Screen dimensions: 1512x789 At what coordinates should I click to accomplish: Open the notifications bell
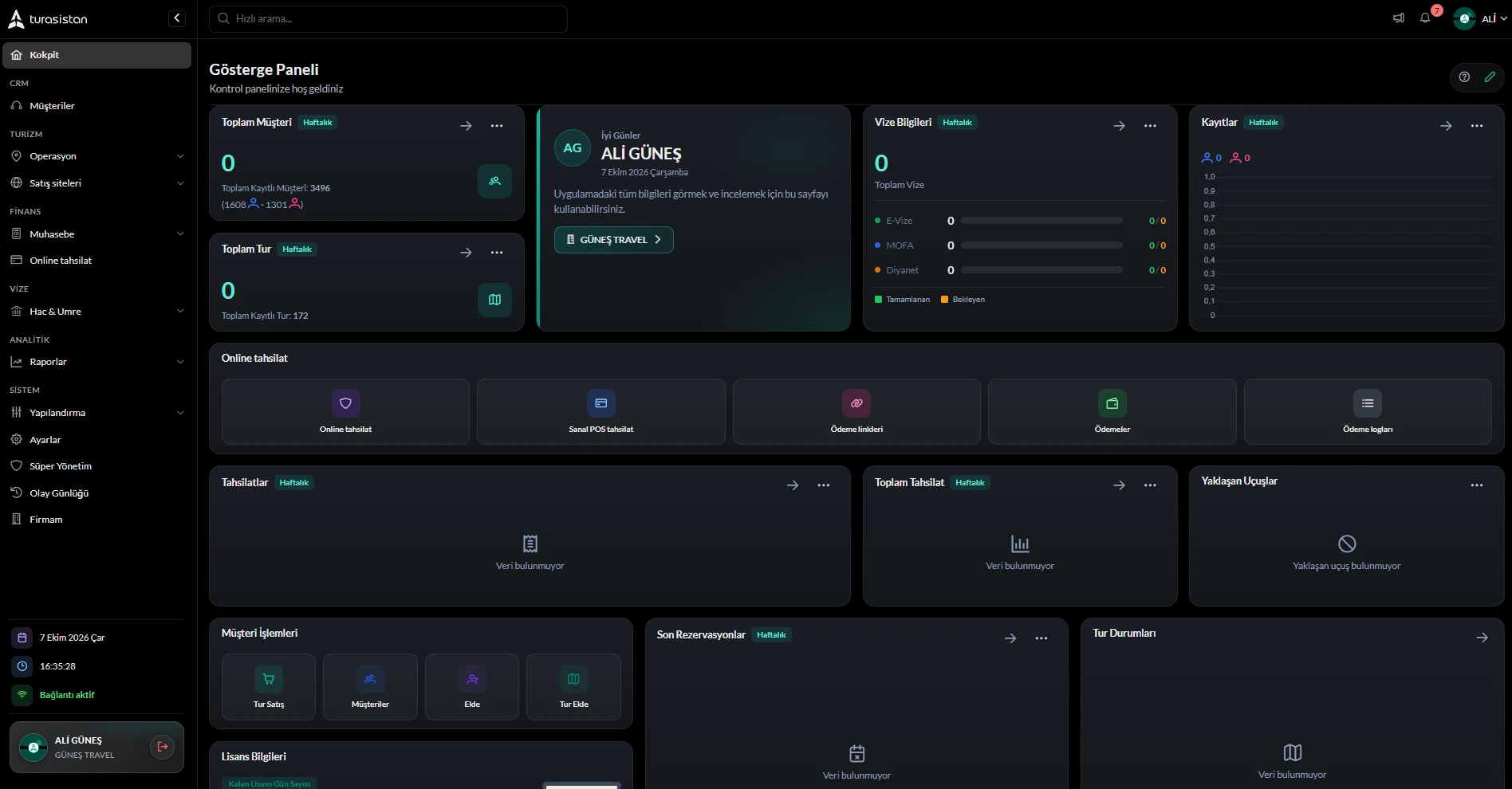click(x=1425, y=18)
